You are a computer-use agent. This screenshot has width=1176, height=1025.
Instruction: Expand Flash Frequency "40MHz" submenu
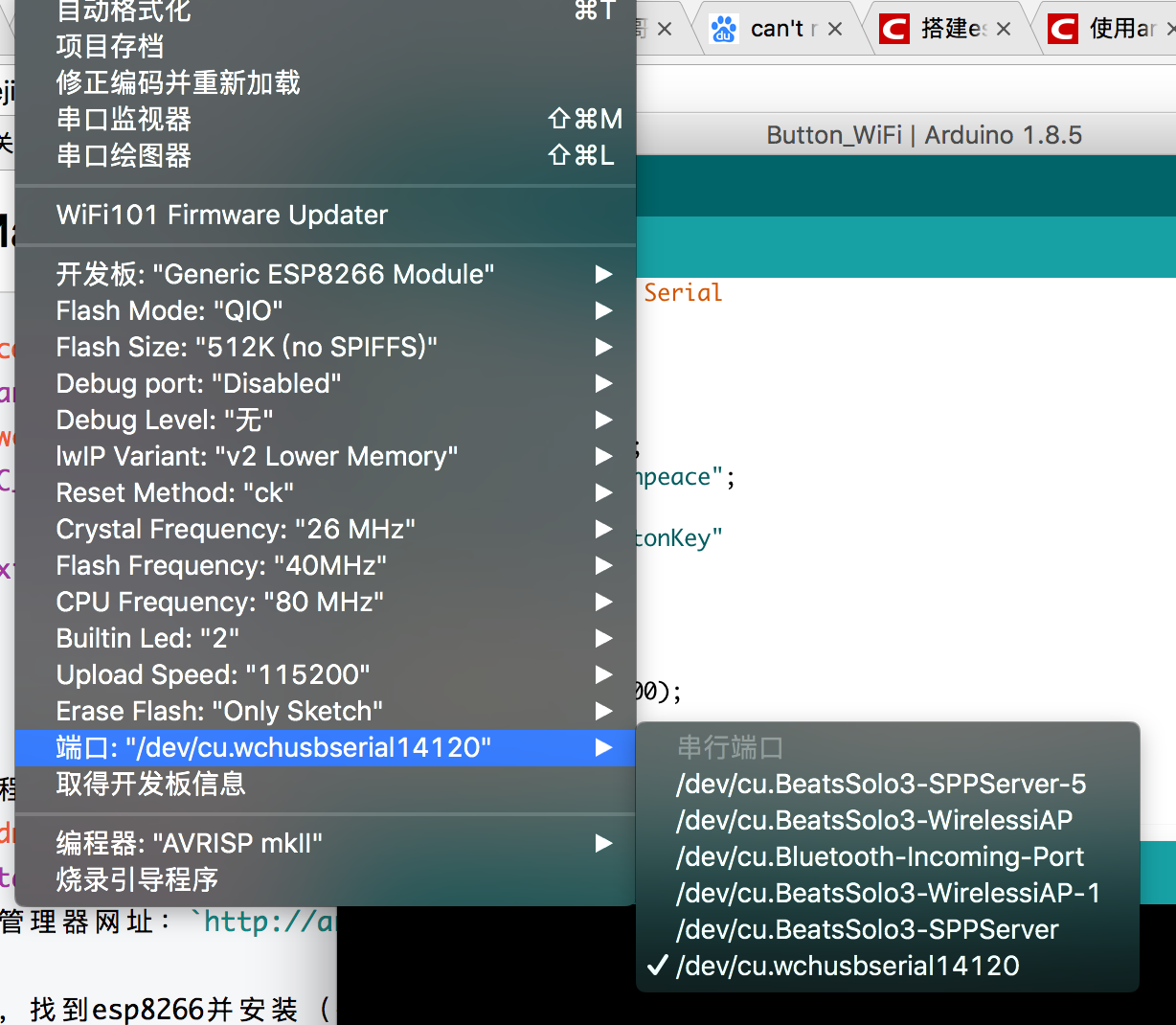tap(326, 565)
